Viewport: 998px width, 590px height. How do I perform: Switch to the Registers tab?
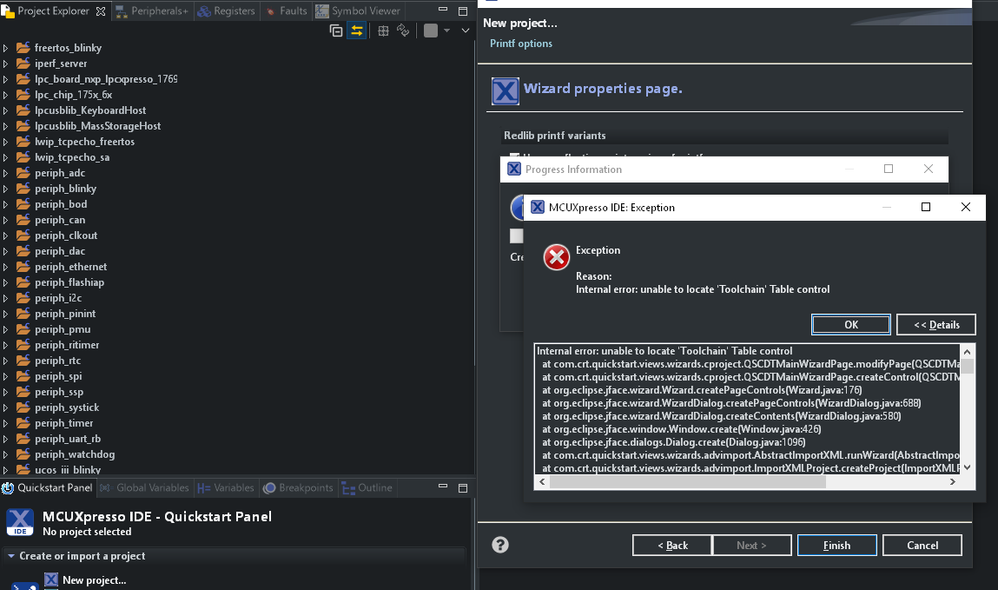tap(226, 11)
